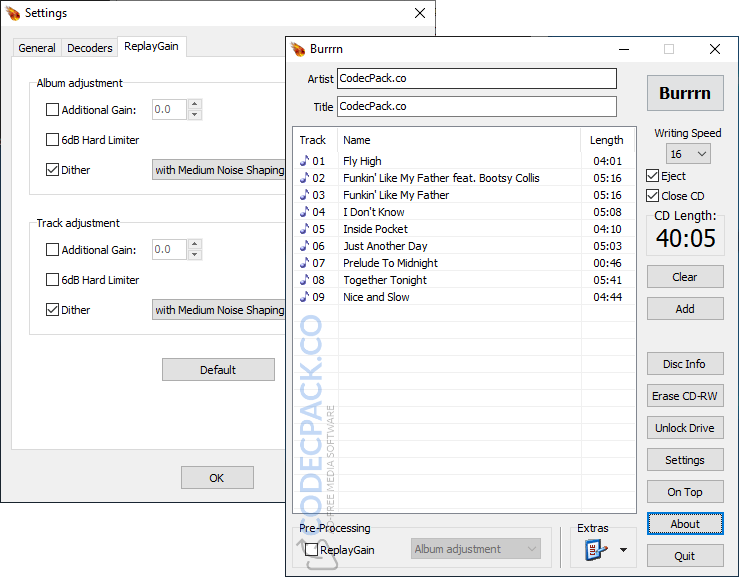Viewport: 739px width, 577px height.
Task: Toggle the Close CD checkbox
Action: click(x=653, y=196)
